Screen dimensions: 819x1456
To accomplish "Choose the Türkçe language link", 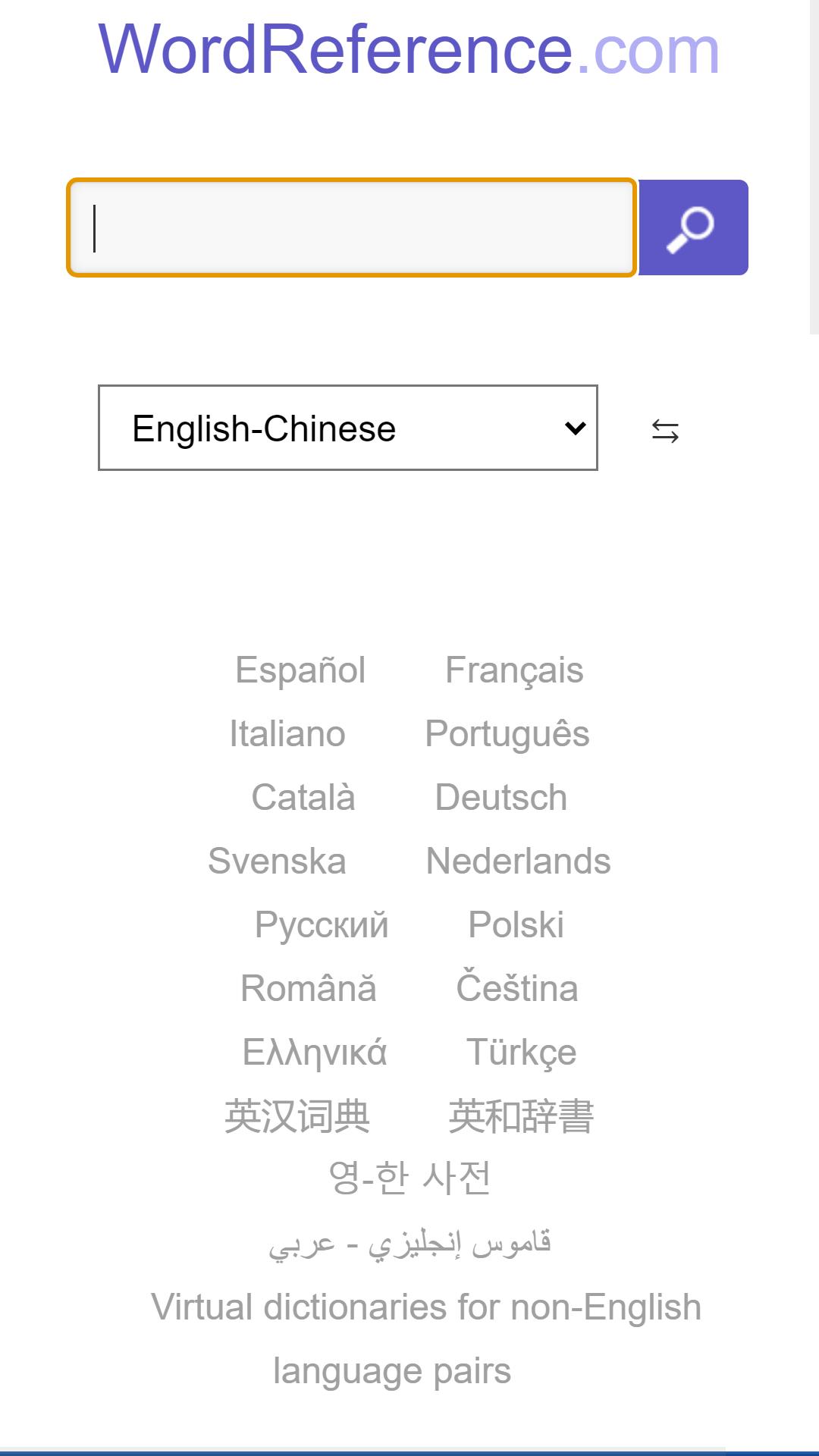I will [x=522, y=1053].
